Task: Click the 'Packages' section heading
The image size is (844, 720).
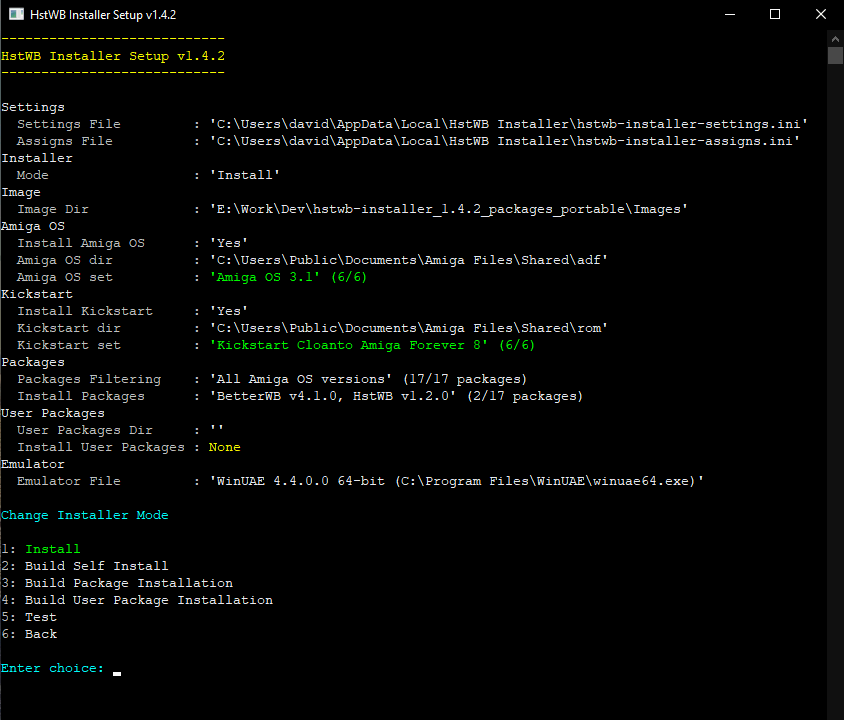Action: coord(33,362)
